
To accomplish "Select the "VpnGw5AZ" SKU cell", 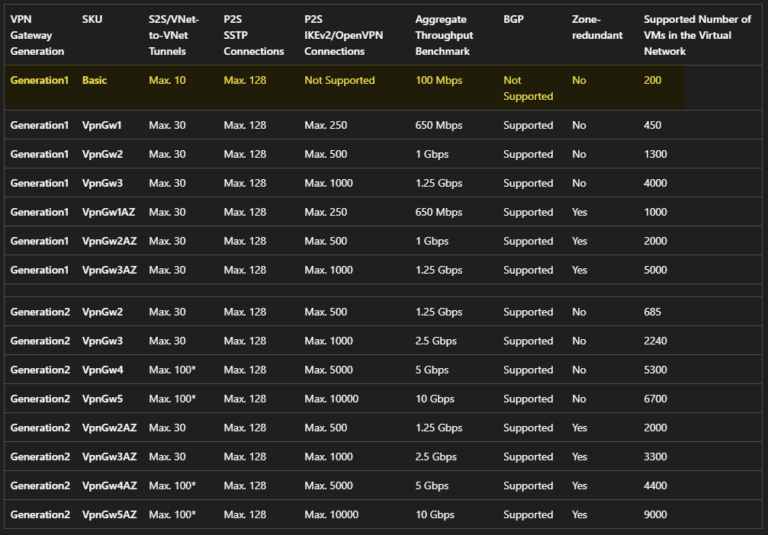I will coord(110,514).
